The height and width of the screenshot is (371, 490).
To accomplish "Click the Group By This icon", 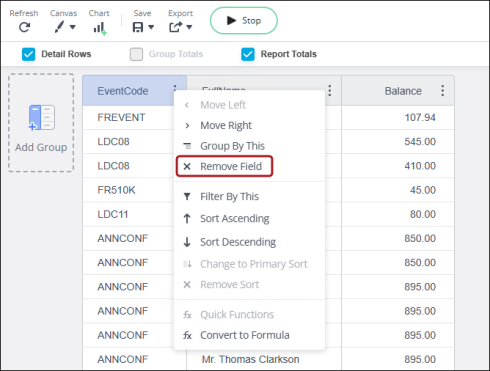I will 187,146.
